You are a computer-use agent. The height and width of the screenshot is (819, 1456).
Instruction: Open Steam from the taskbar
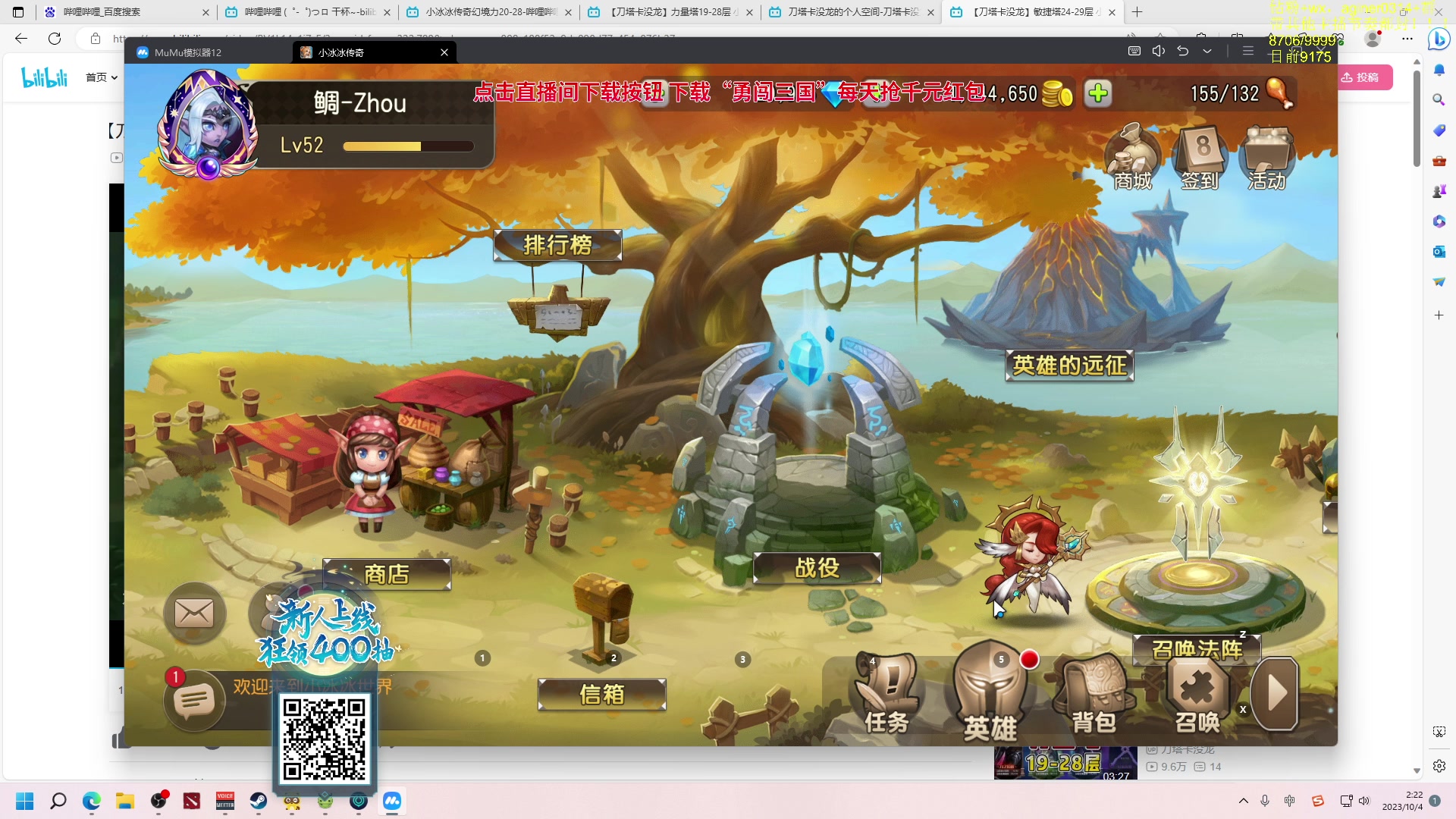tap(259, 801)
